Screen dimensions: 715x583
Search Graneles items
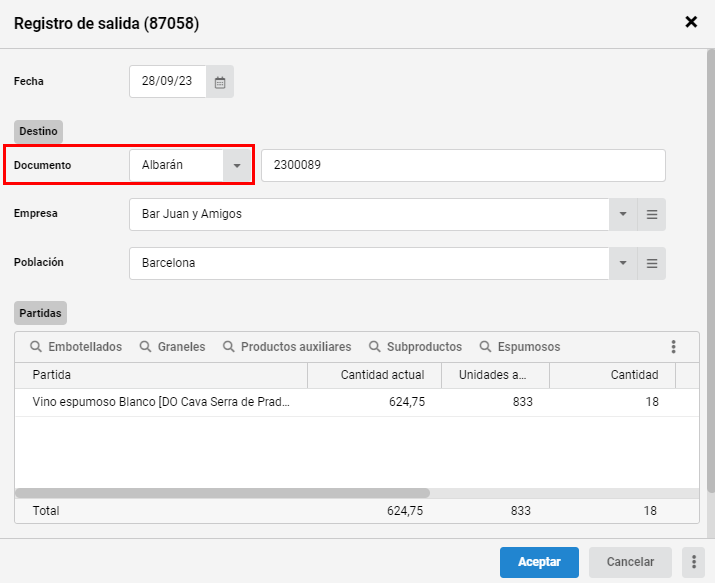(x=172, y=347)
